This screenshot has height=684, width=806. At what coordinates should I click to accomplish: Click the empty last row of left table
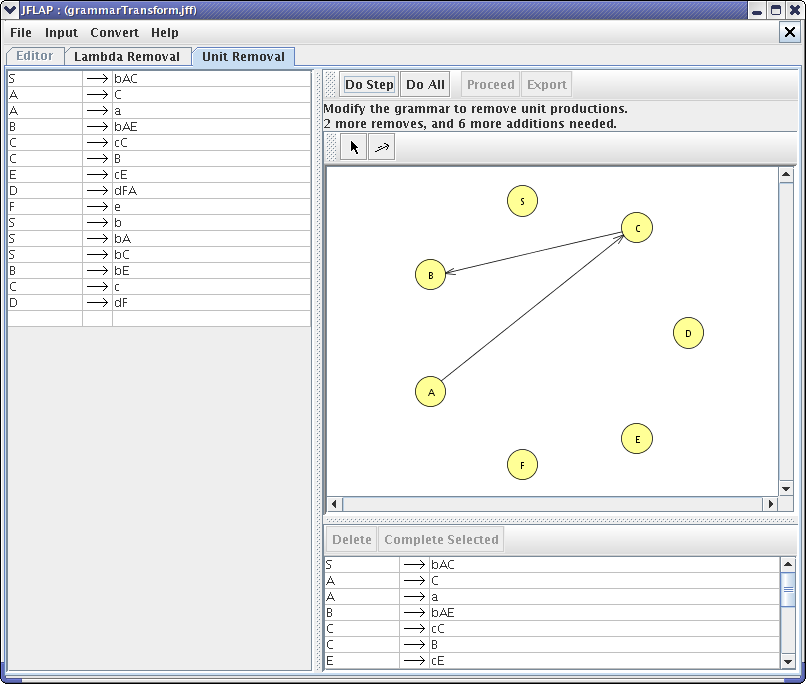(x=159, y=319)
